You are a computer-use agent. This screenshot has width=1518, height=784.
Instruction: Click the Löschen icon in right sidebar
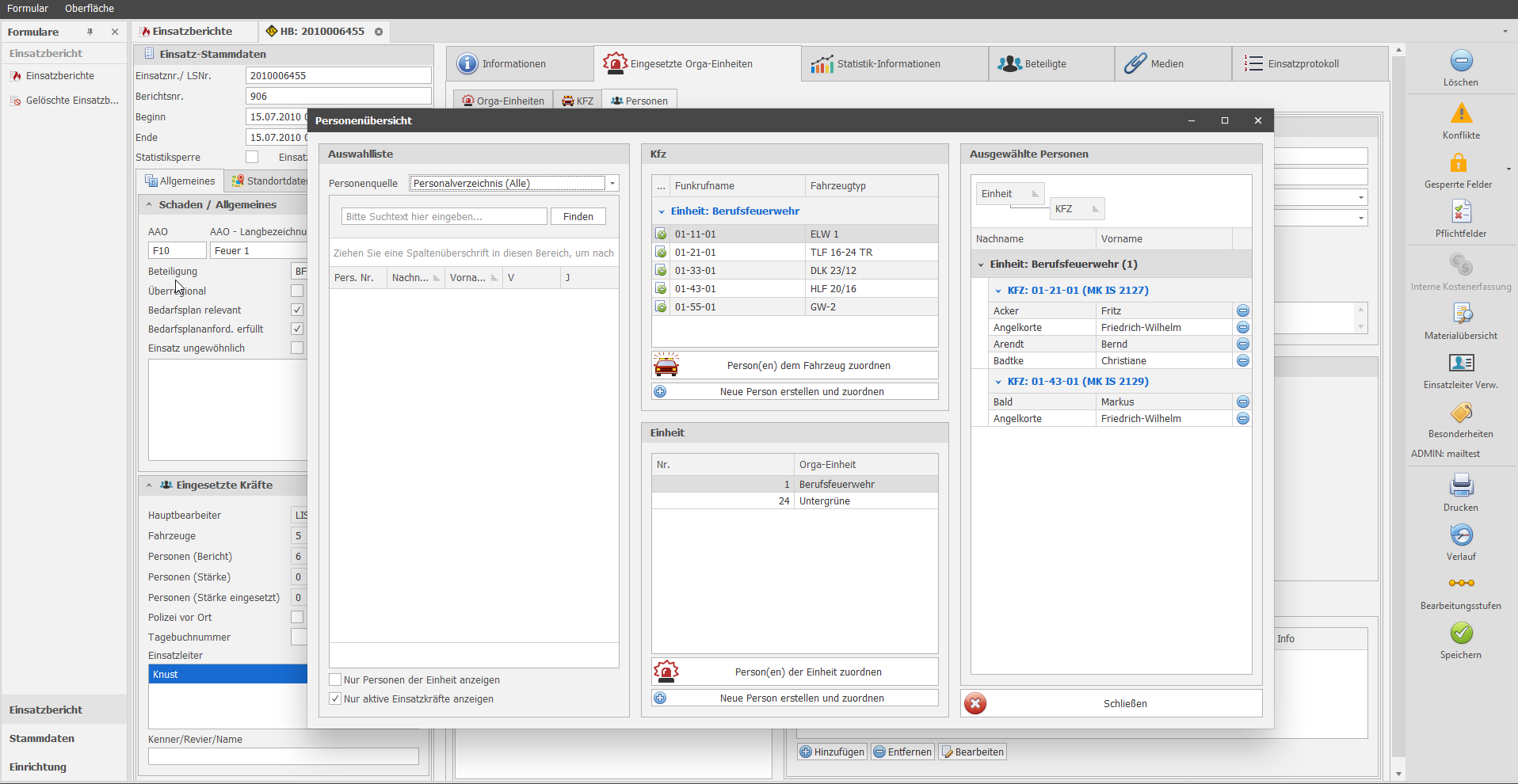click(x=1461, y=61)
